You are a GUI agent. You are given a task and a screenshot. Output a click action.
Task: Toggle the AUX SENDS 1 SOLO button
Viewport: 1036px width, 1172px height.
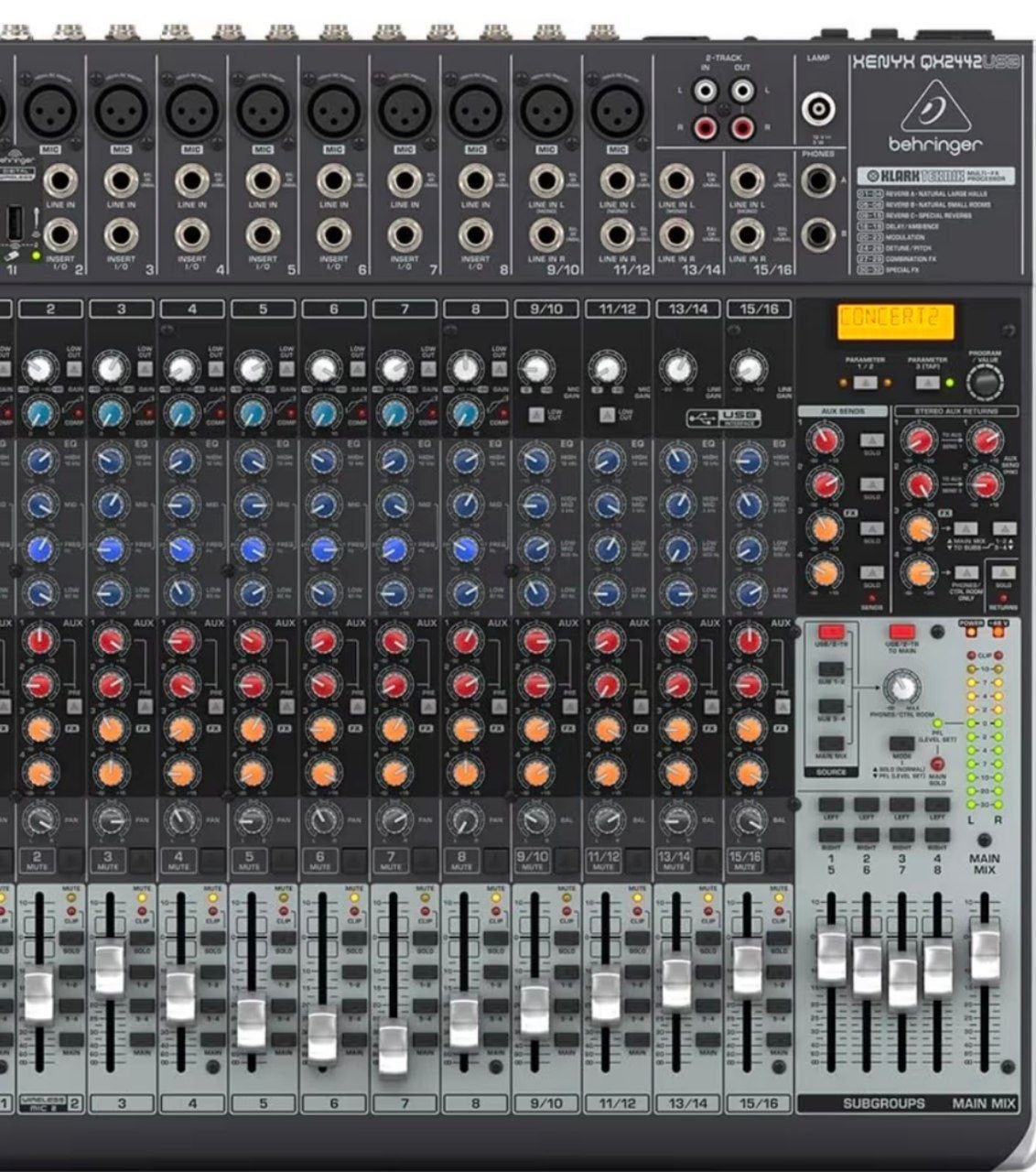[x=871, y=441]
